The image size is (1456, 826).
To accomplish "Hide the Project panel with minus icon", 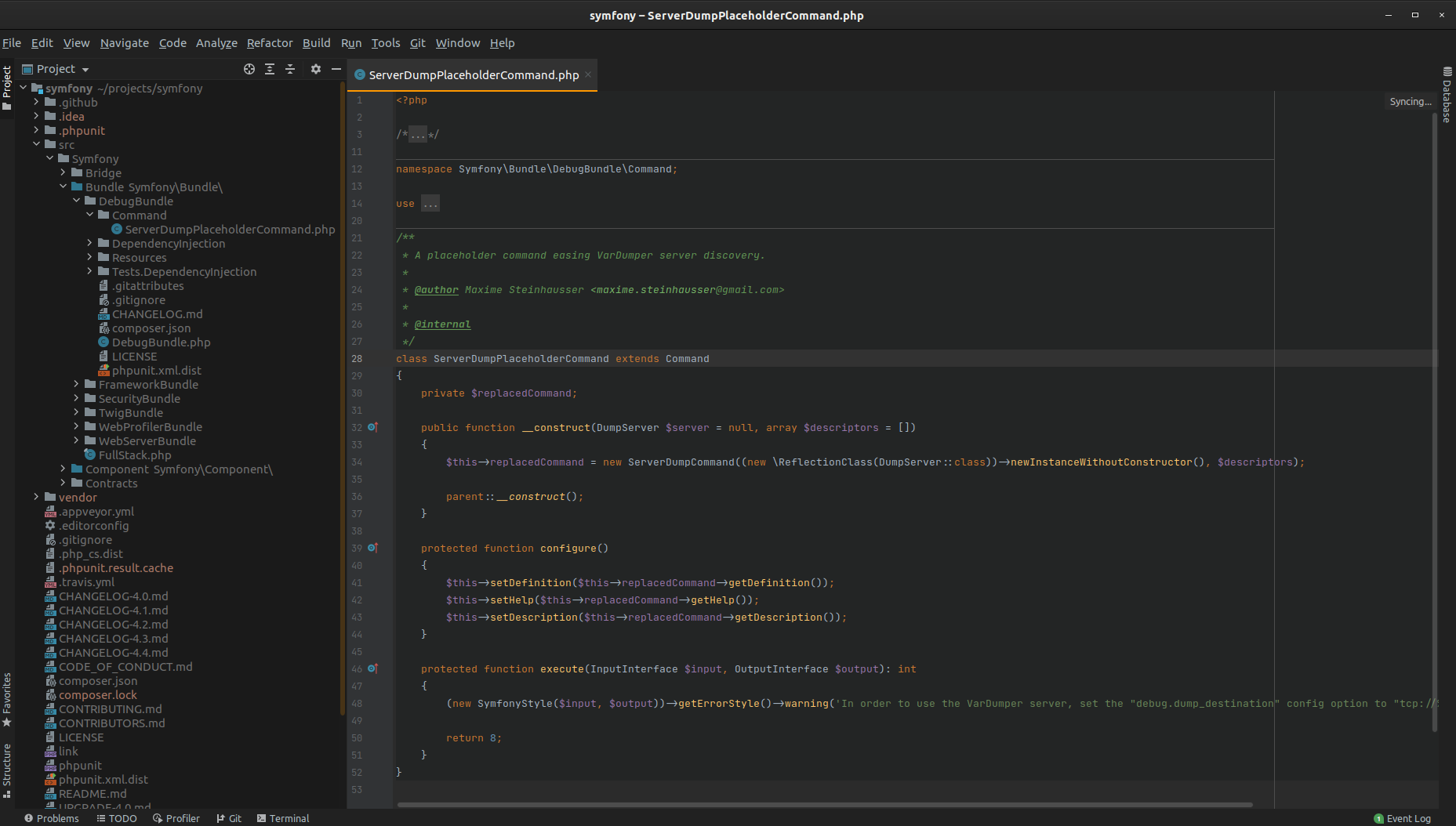I will (x=336, y=69).
